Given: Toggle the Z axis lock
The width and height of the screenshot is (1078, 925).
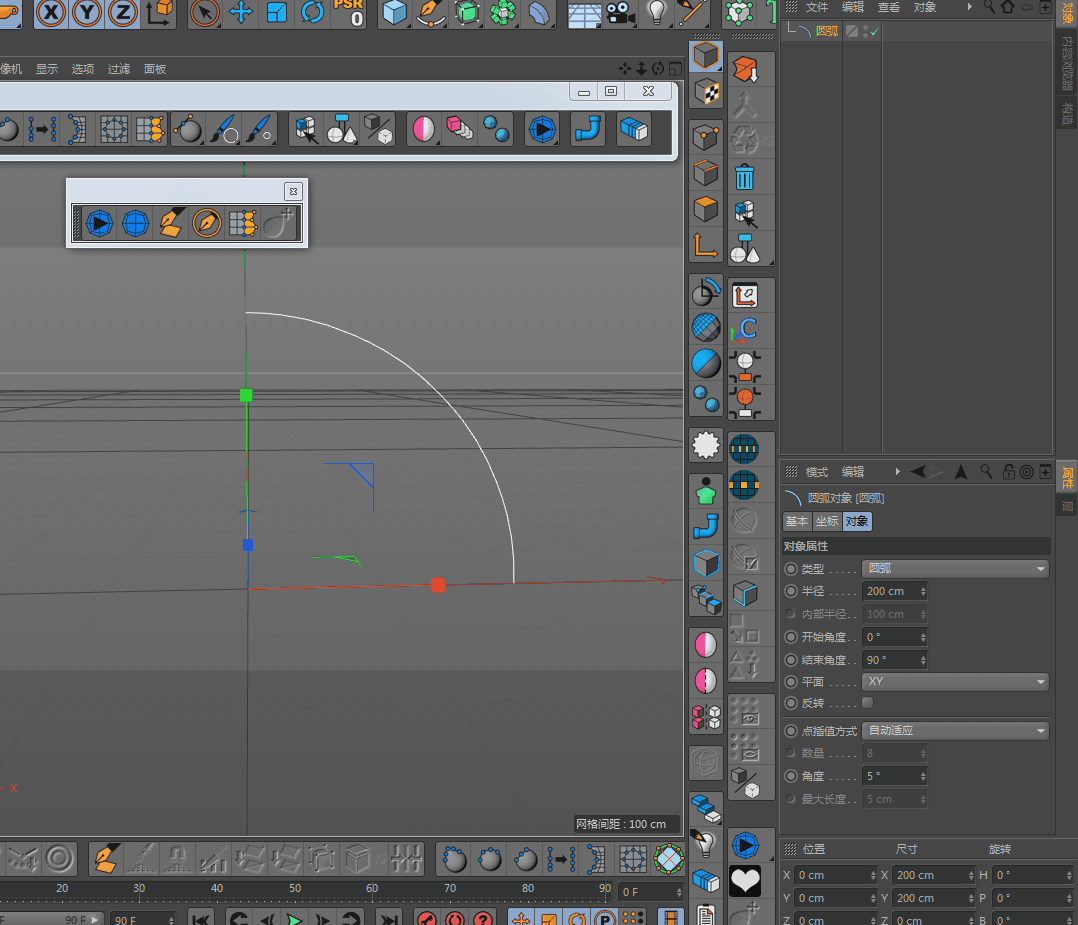Looking at the screenshot, I should pos(122,12).
